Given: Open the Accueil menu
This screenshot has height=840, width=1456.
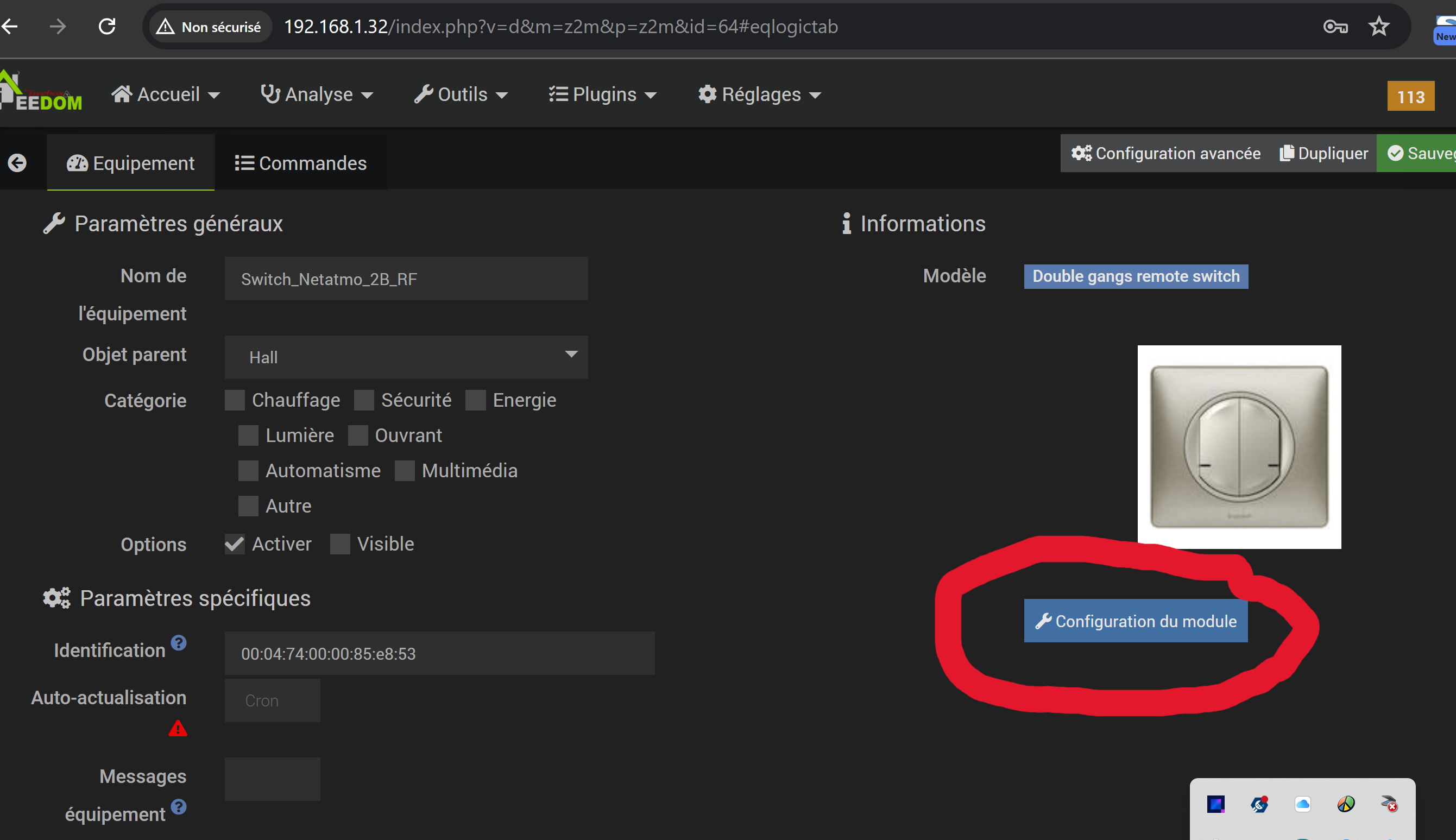Looking at the screenshot, I should coord(166,94).
